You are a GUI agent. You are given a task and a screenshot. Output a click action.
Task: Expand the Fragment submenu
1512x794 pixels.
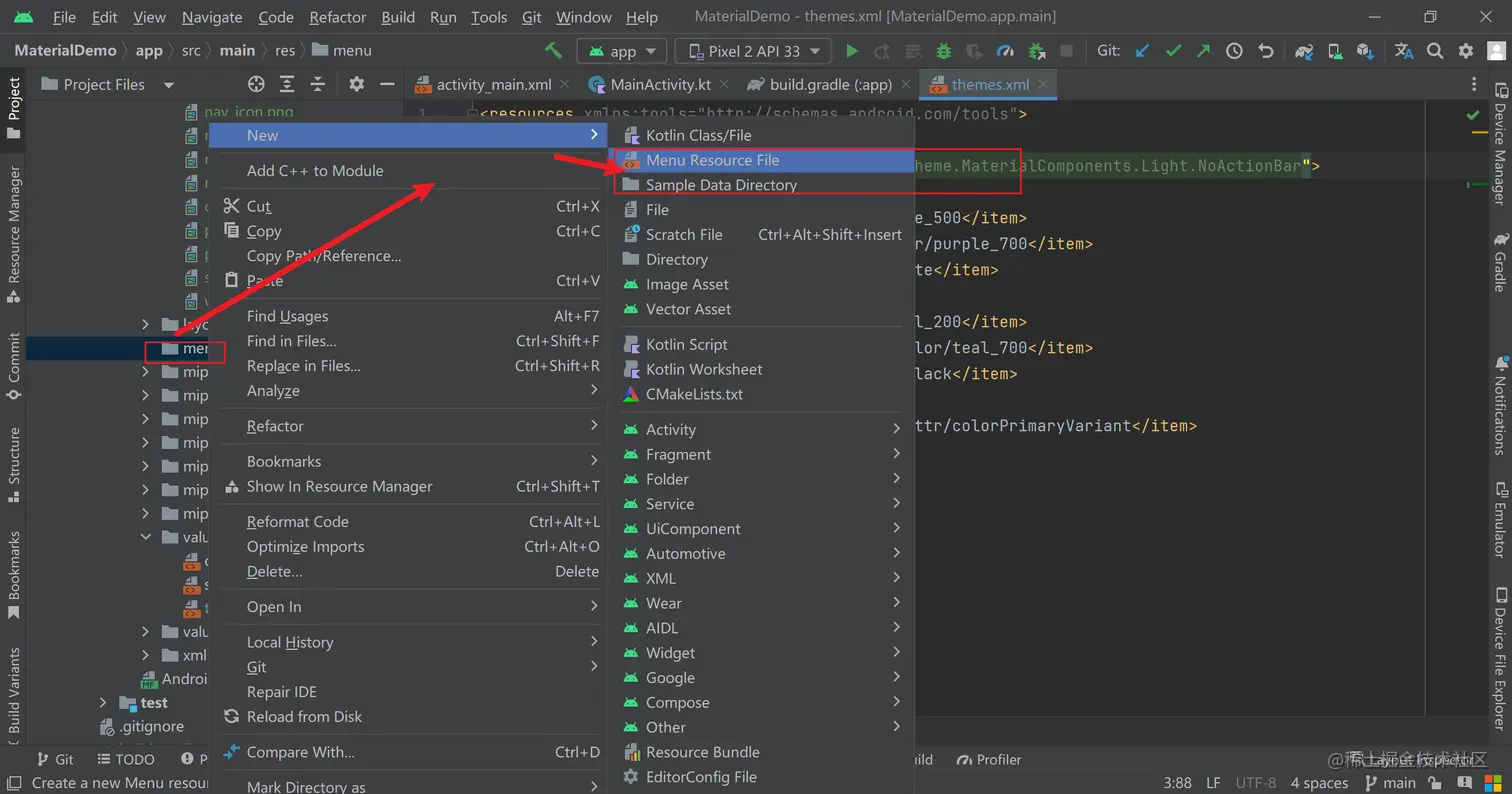761,454
